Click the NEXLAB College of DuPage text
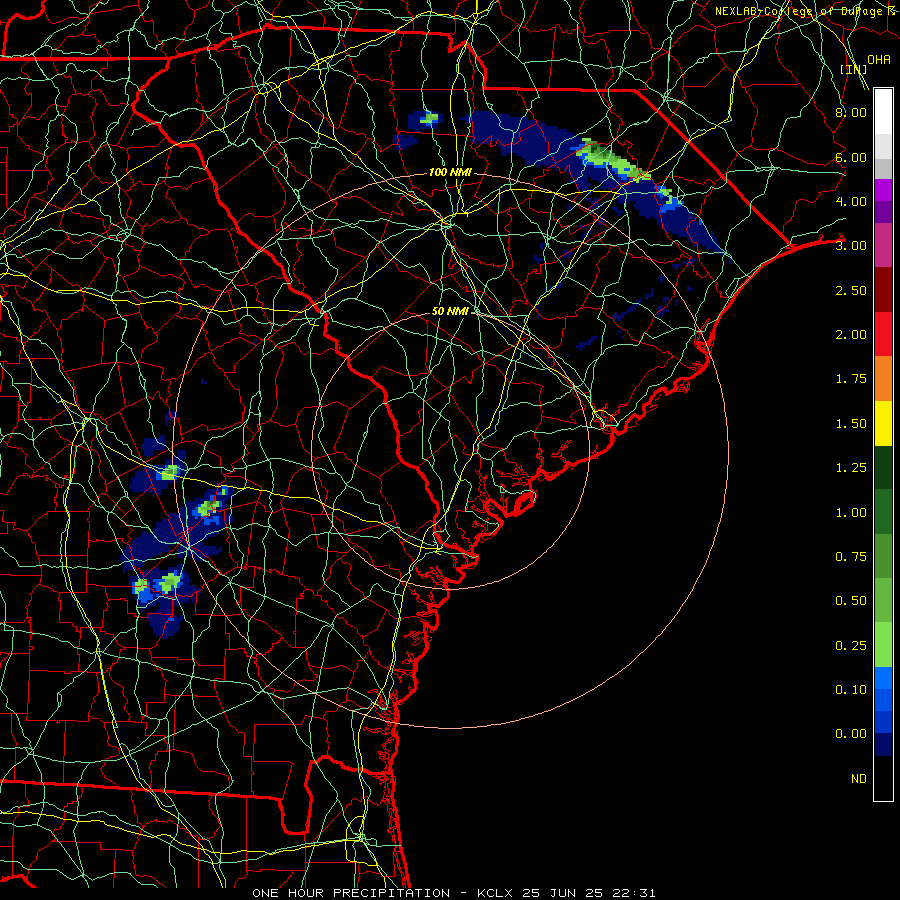900x900 pixels. point(806,11)
